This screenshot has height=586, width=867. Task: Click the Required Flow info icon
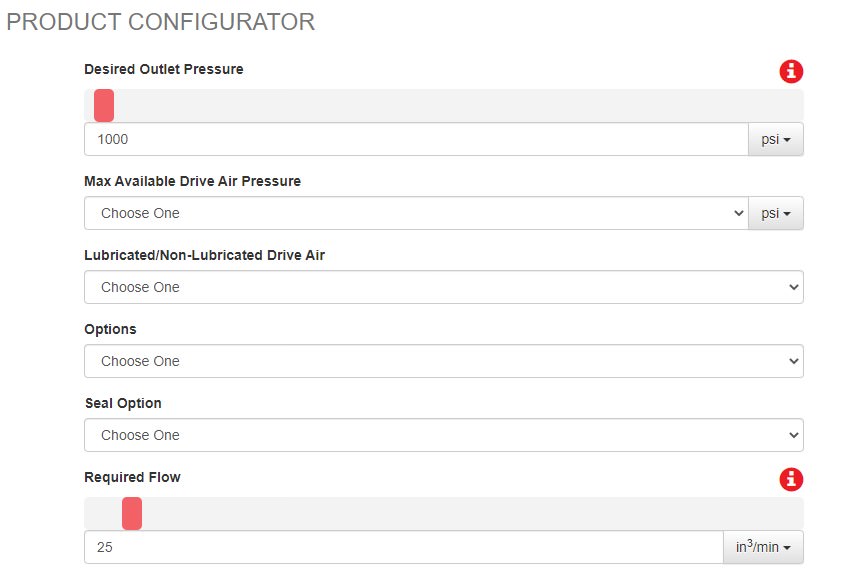coord(791,479)
